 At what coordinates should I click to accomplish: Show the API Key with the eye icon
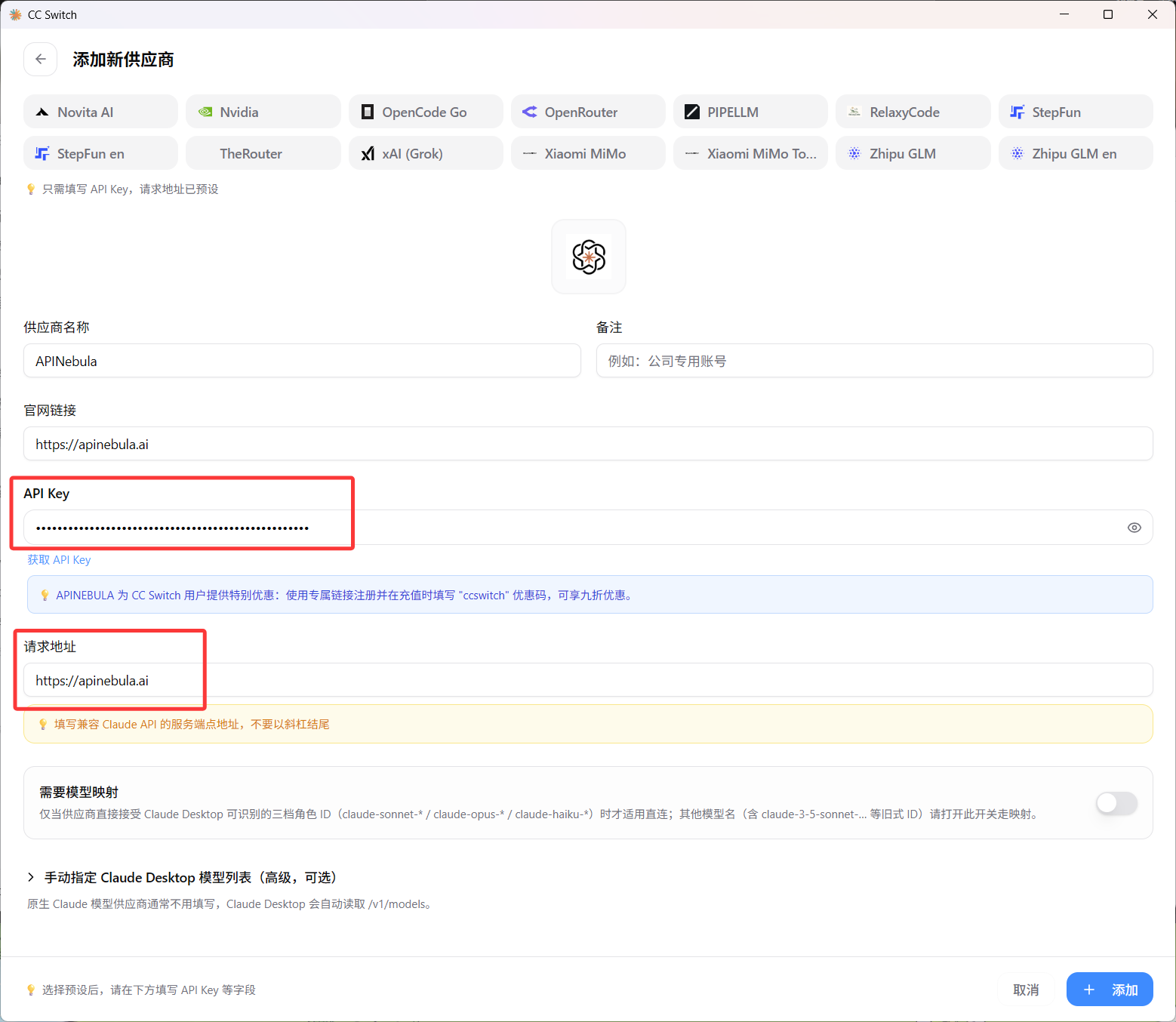click(x=1134, y=528)
